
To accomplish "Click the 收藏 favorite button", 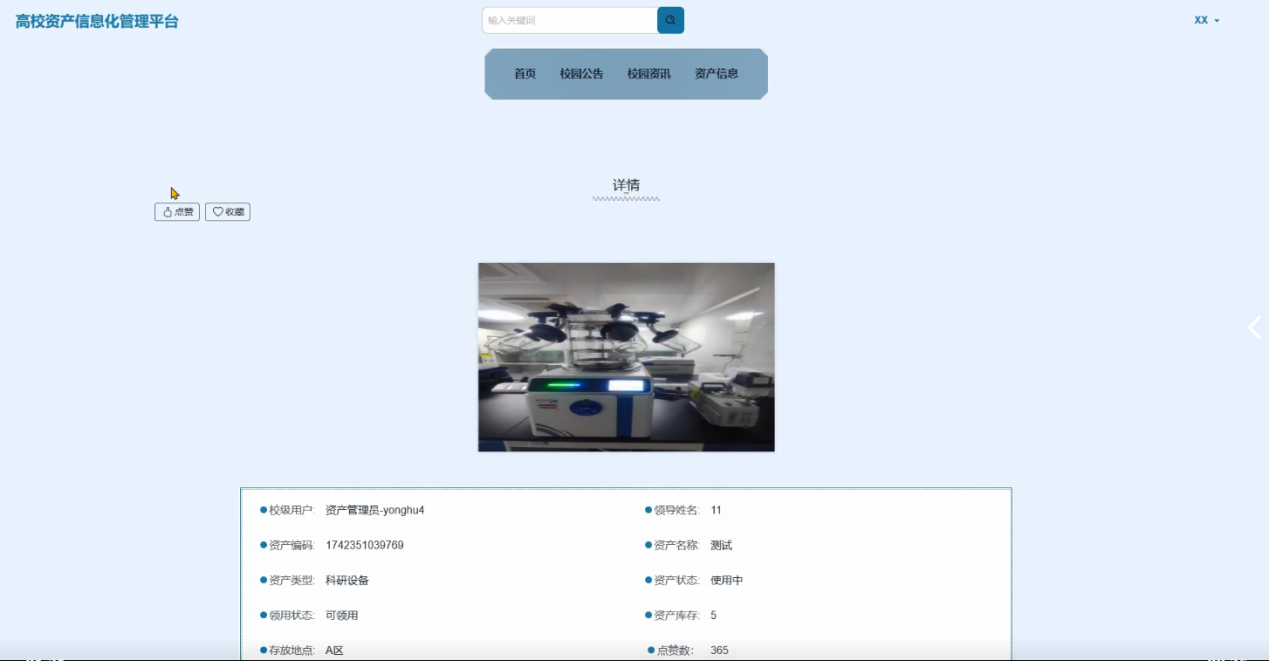I will (228, 212).
